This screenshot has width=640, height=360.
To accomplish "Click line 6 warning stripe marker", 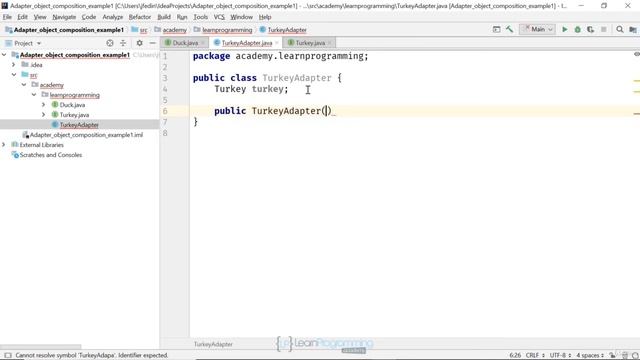I will click(x=636, y=114).
